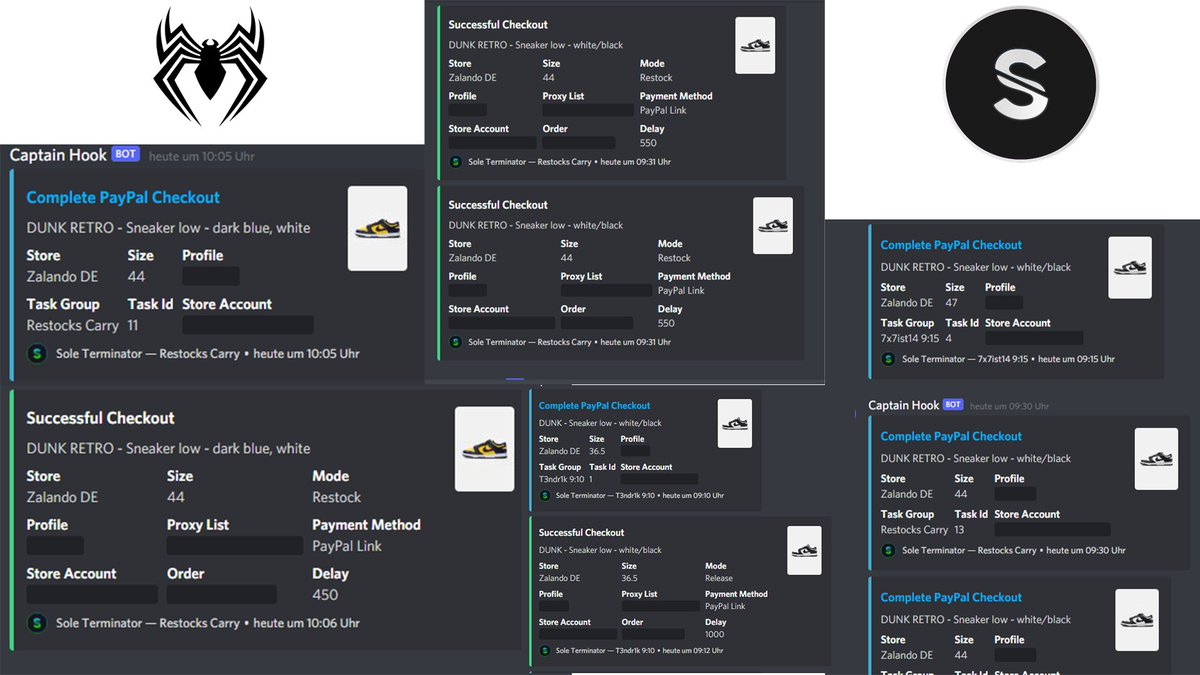The height and width of the screenshot is (675, 1200).
Task: Click Task Group value 7x7ist14 9:15
Action: pos(912,339)
